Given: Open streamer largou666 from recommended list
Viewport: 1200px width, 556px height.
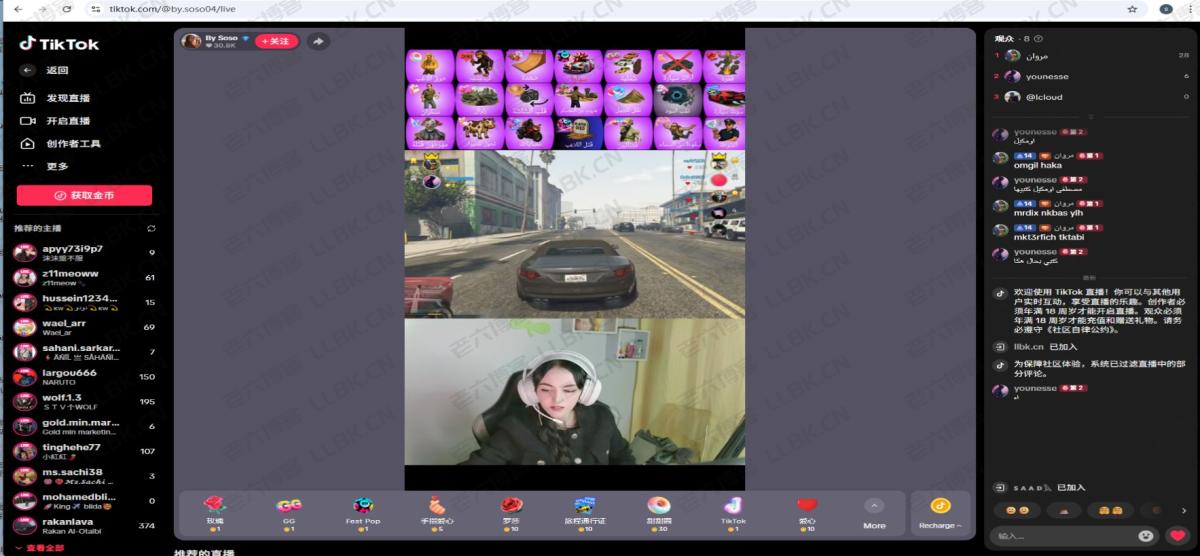Looking at the screenshot, I should point(84,377).
